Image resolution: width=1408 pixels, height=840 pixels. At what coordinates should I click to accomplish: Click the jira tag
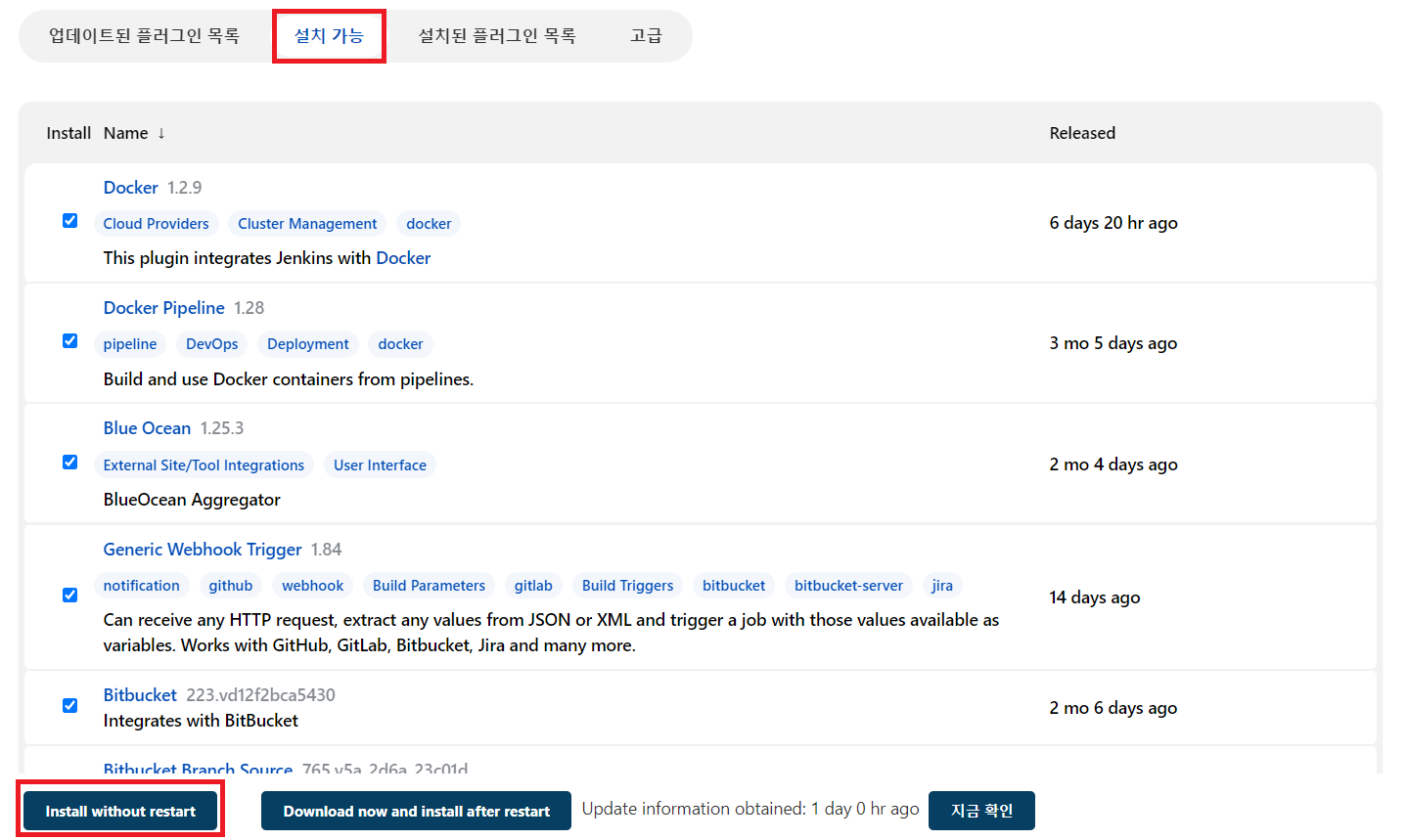pyautogui.click(x=942, y=586)
